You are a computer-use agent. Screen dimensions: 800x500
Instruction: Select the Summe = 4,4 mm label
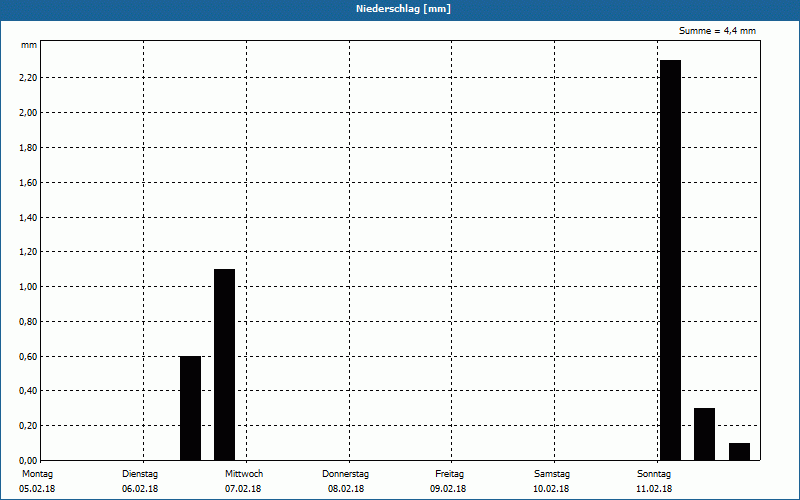(717, 31)
